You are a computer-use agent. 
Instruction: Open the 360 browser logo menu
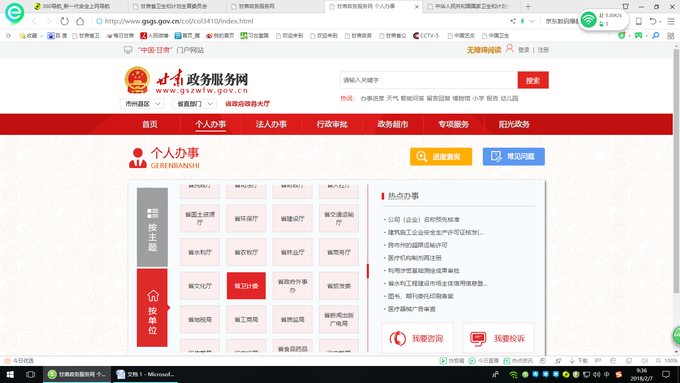coord(14,13)
